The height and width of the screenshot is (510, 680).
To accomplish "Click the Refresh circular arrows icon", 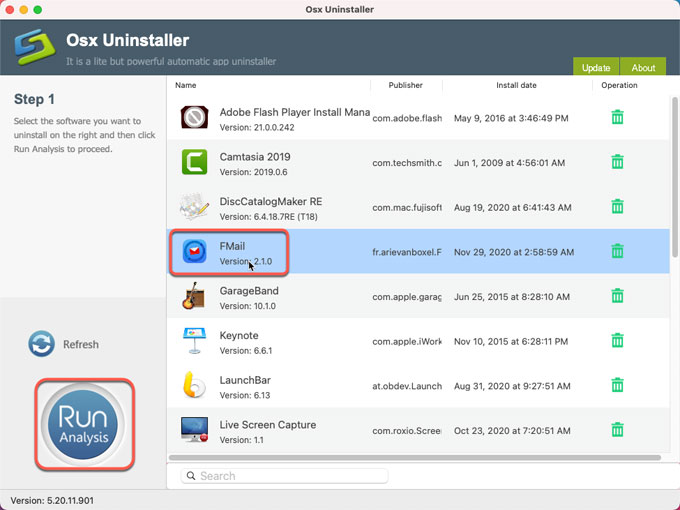I will pos(42,344).
